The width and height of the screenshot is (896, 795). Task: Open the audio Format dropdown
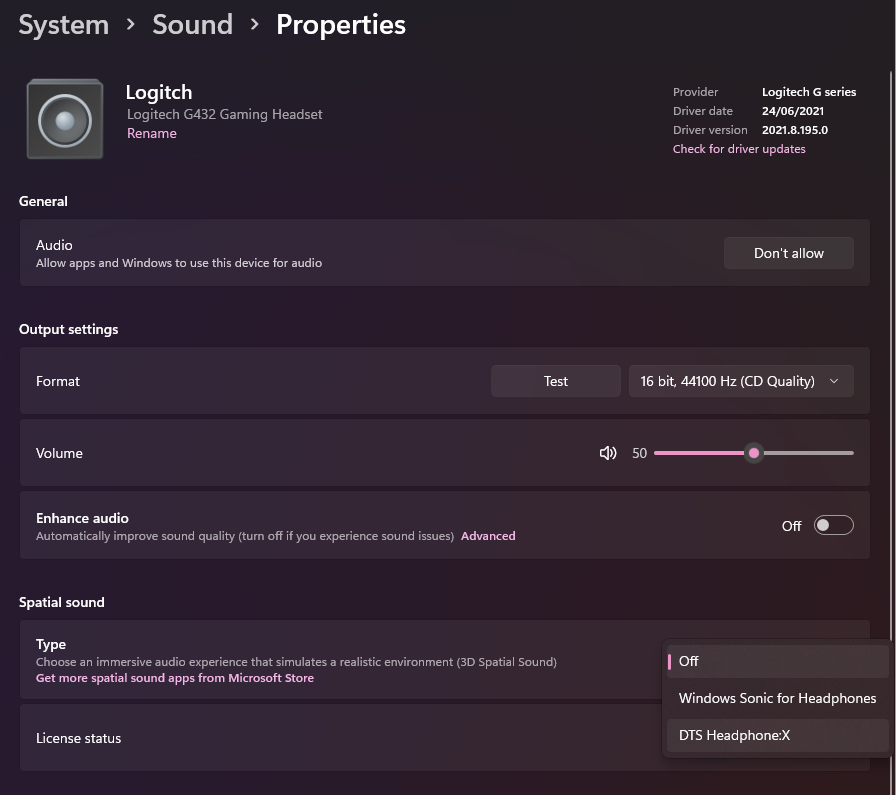point(741,381)
